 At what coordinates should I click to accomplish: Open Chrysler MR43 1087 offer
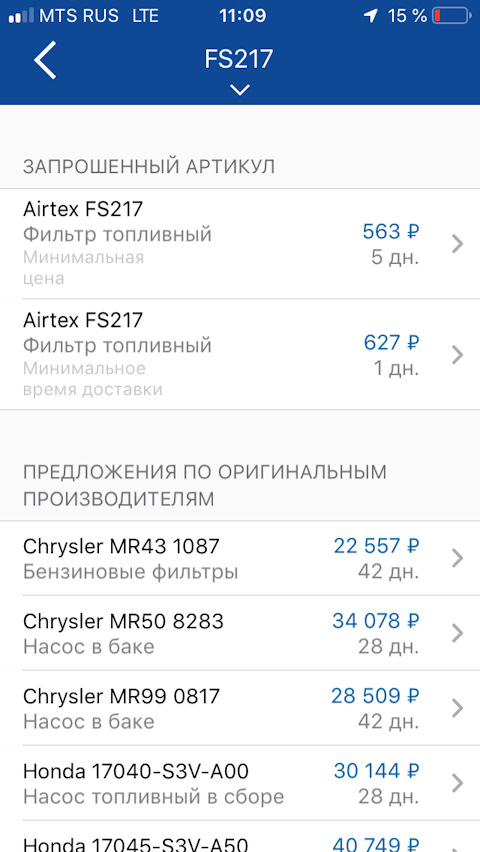[x=240, y=558]
